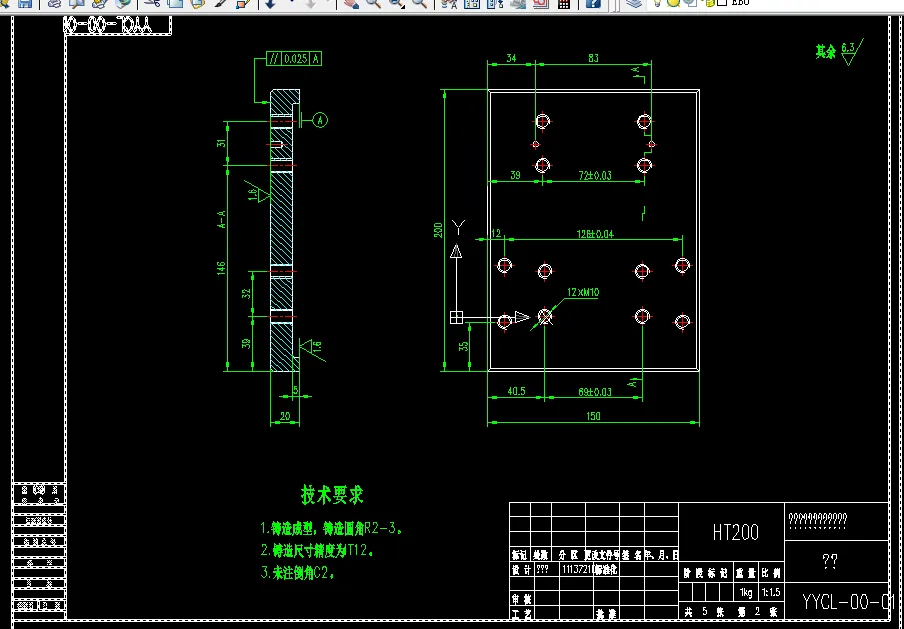
Task: Select the '146' dimension in section view
Action: point(222,269)
